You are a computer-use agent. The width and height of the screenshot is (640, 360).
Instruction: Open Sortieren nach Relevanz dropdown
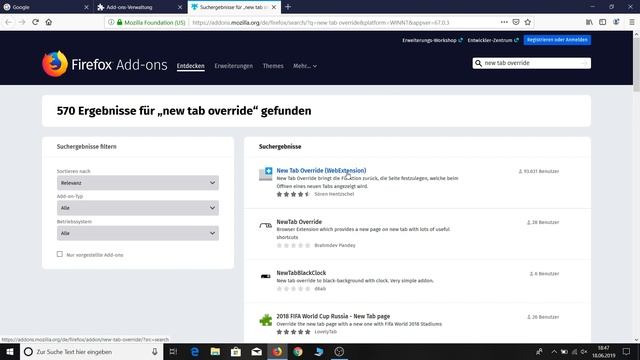point(138,183)
